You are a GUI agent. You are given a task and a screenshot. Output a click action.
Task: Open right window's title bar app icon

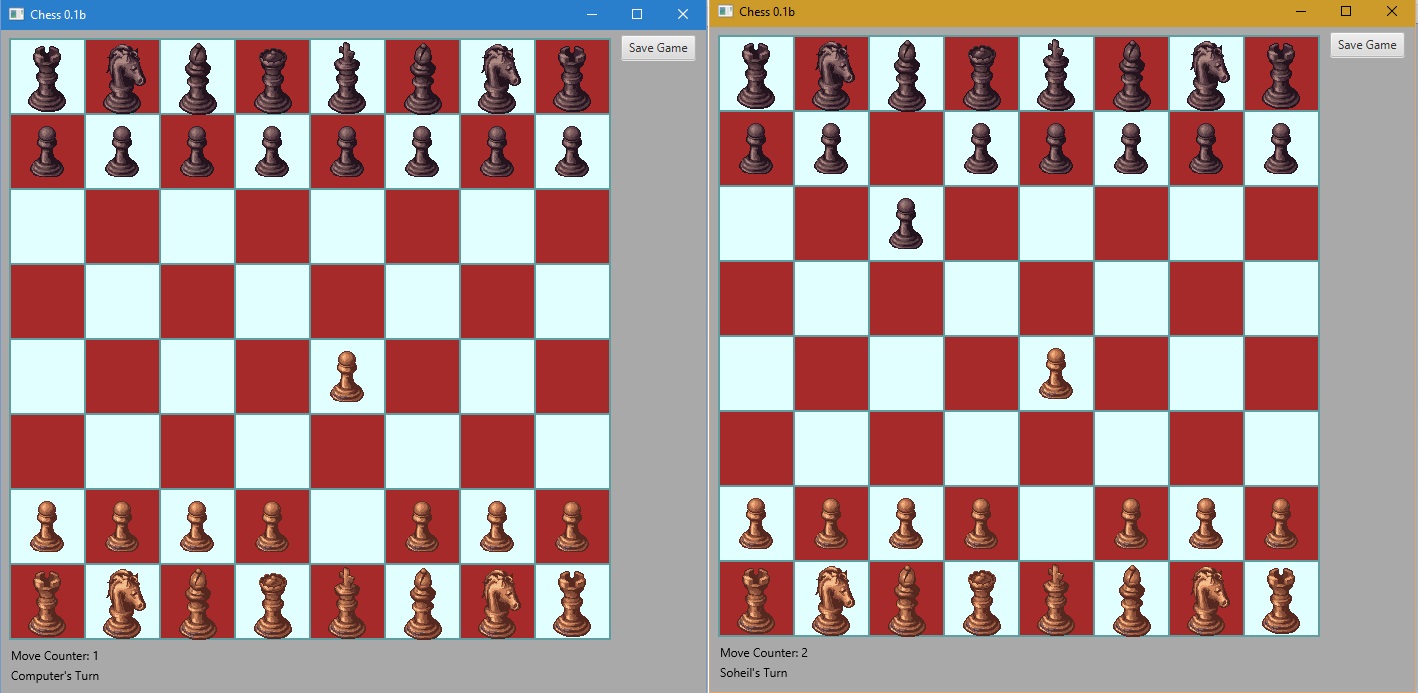pos(725,11)
